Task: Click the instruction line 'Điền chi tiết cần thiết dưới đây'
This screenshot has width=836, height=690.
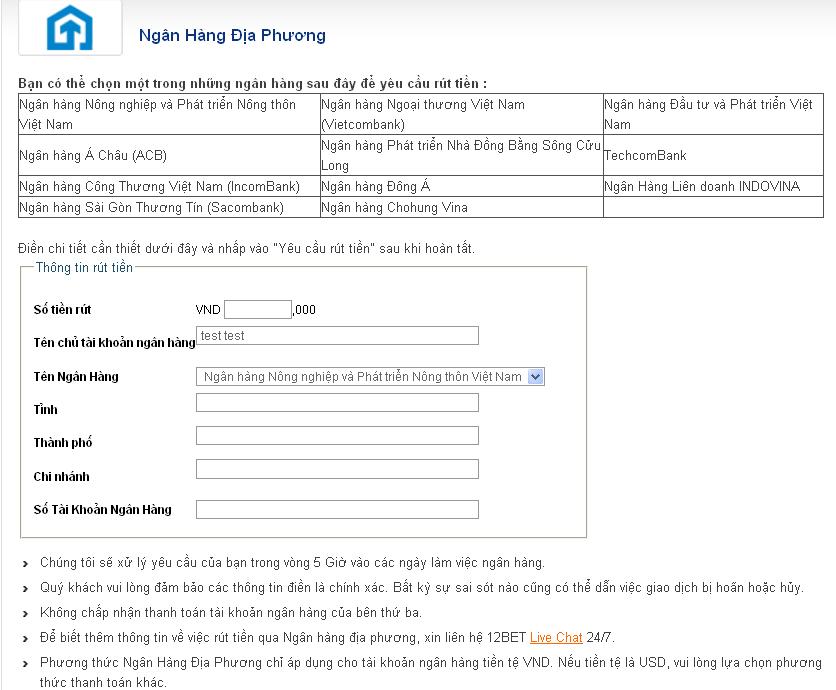Action: coord(246,248)
